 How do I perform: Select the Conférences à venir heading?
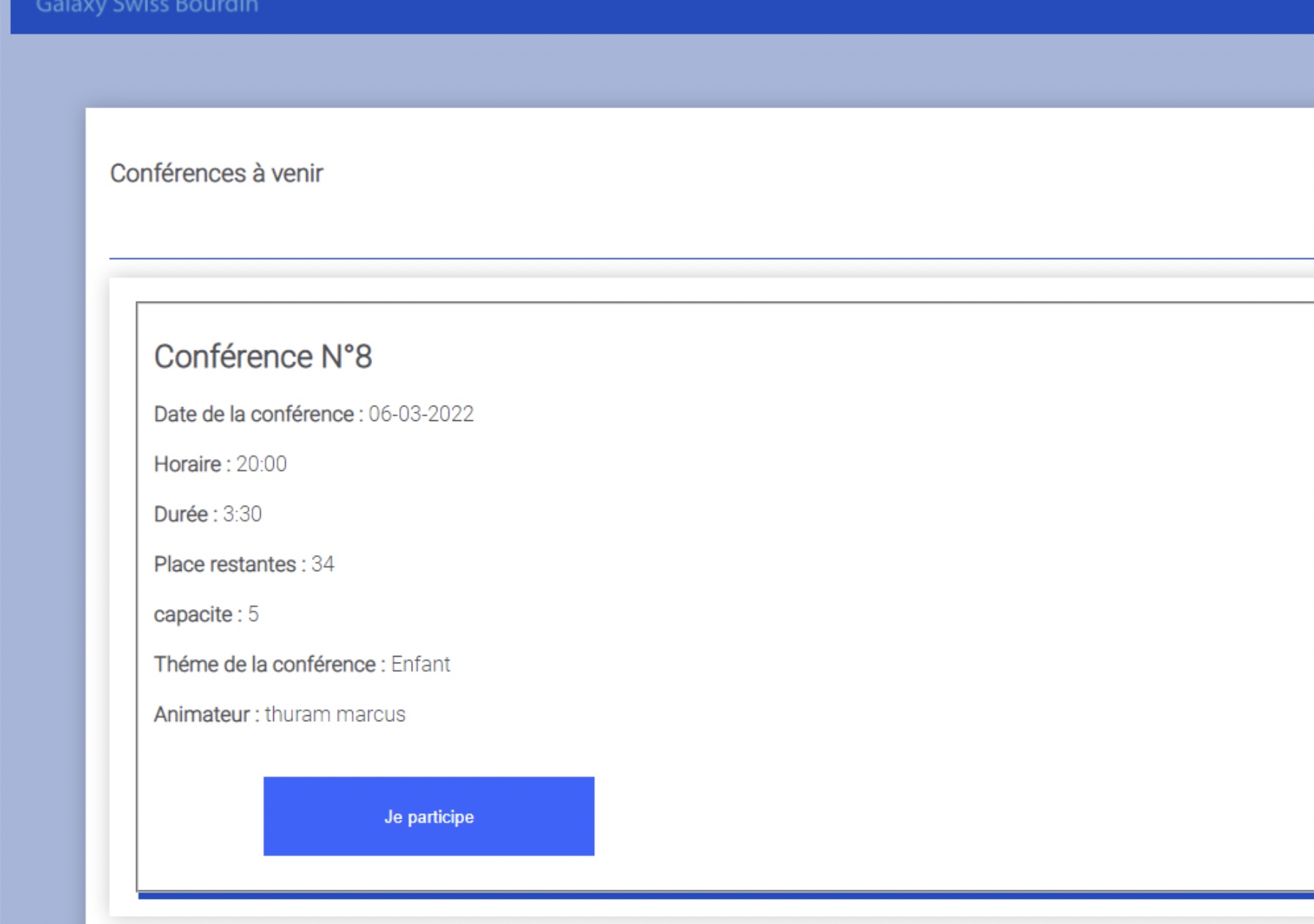coord(216,174)
